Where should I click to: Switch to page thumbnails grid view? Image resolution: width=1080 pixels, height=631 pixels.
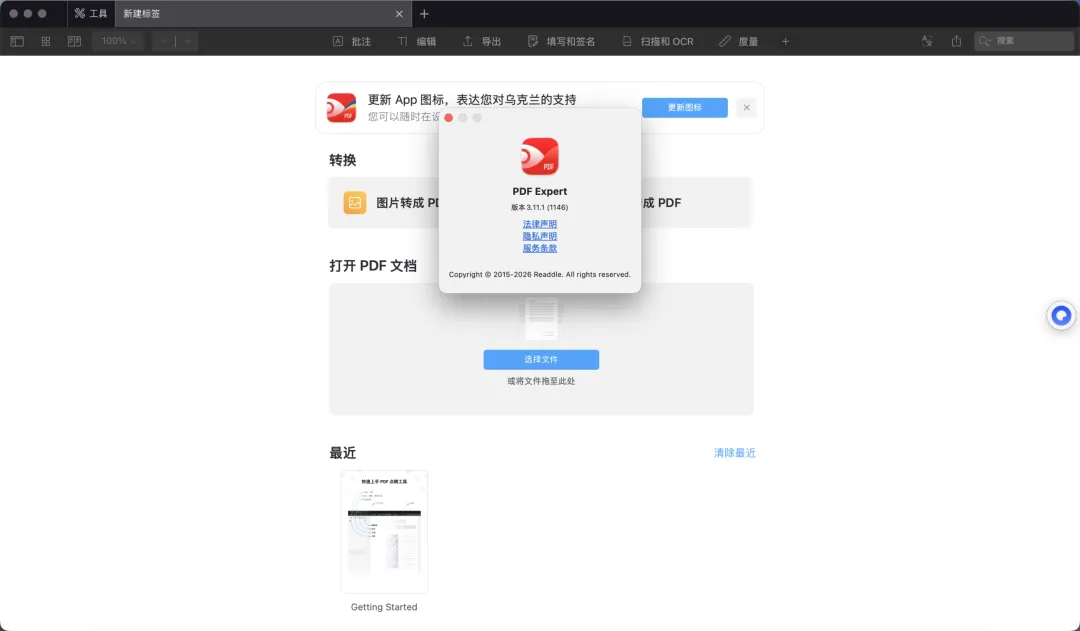click(x=45, y=41)
